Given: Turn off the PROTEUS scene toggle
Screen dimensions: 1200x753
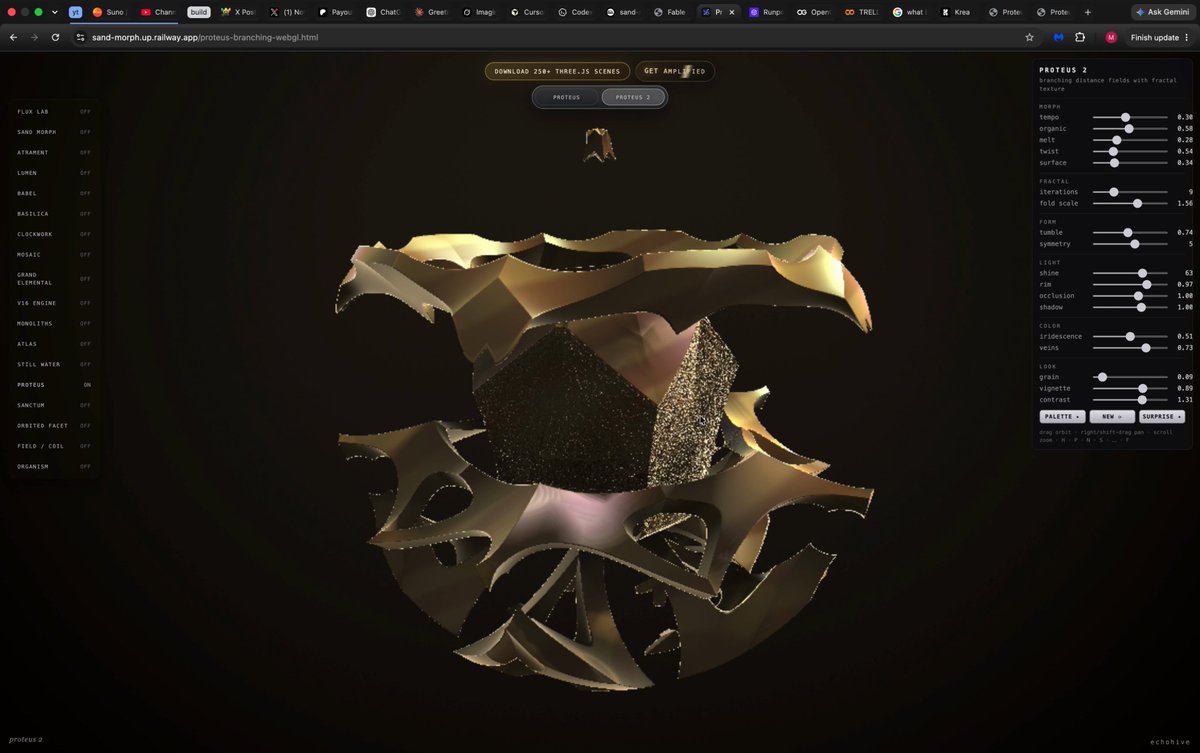Looking at the screenshot, I should tap(54, 385).
